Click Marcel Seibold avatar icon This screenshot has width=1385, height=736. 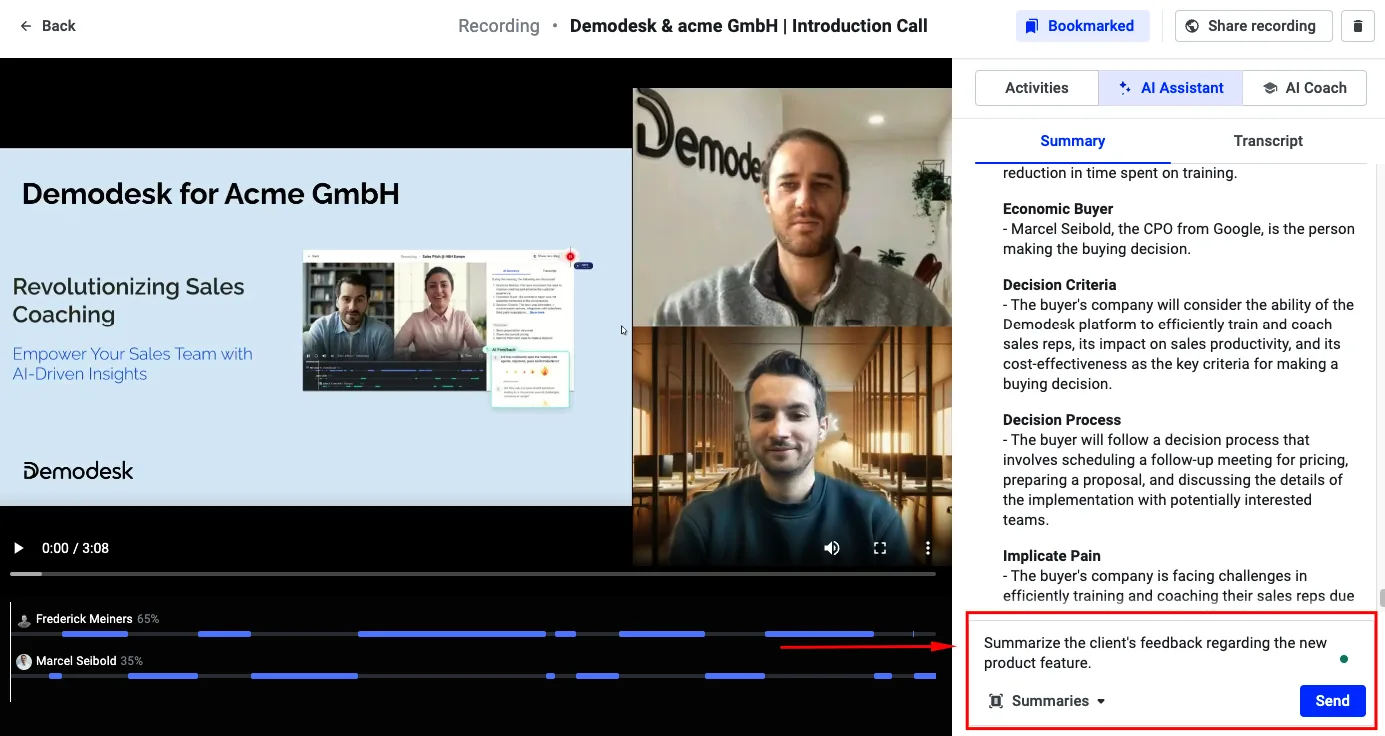(x=24, y=661)
